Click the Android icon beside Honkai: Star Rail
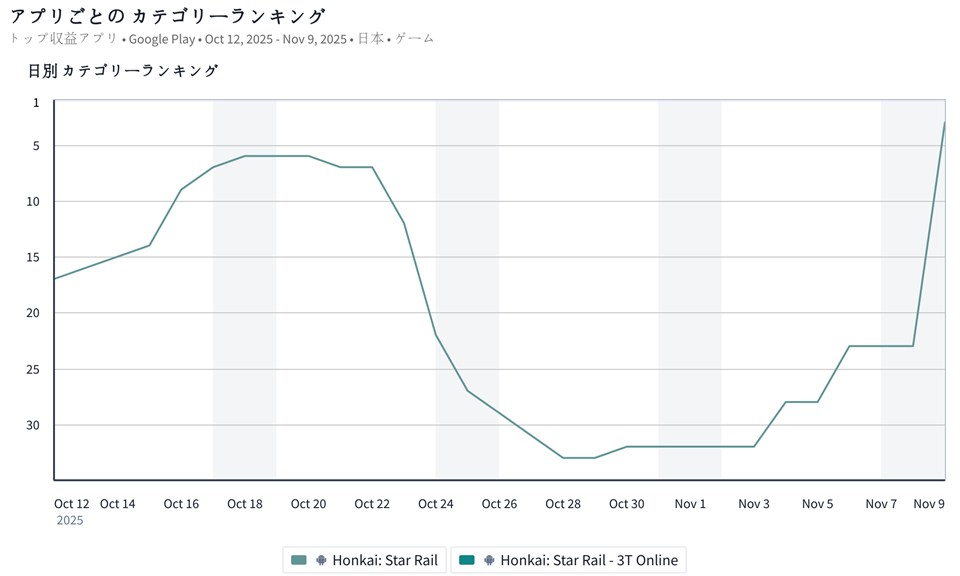 click(321, 560)
